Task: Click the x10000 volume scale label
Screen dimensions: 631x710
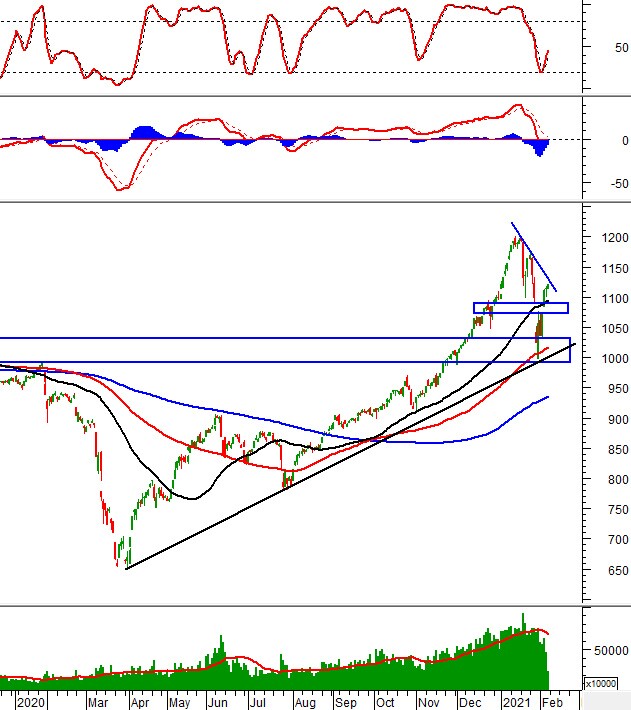Action: pyautogui.click(x=600, y=684)
